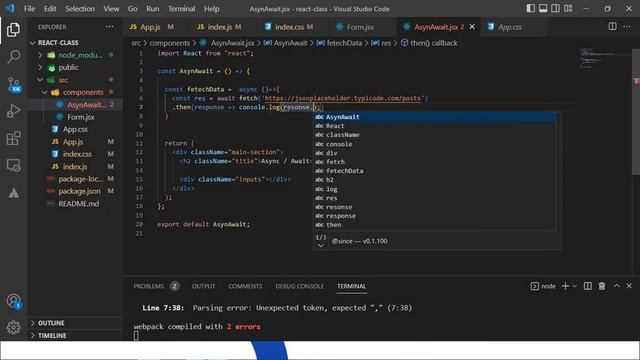The image size is (640, 360).
Task: Open the Extensions view
Action: 13,138
